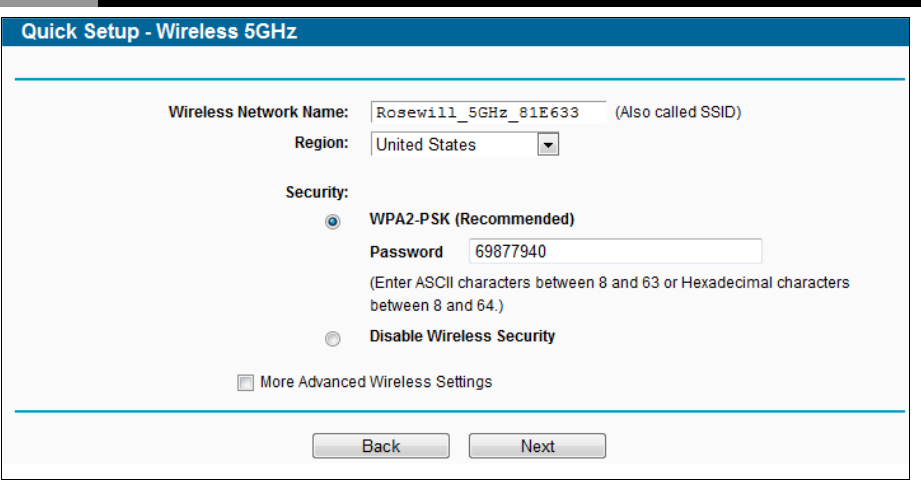This screenshot has height=480, width=921.
Task: Click the More Advanced Wireless Settings label
Action: (x=376, y=382)
